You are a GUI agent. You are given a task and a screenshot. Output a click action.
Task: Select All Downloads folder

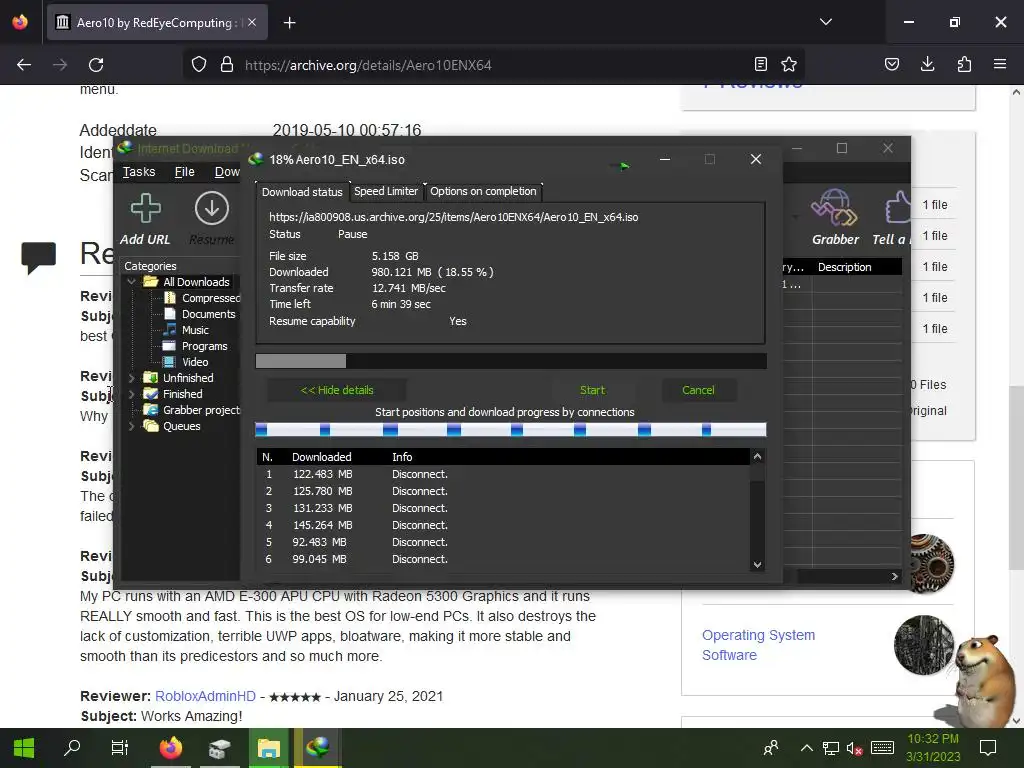(196, 282)
